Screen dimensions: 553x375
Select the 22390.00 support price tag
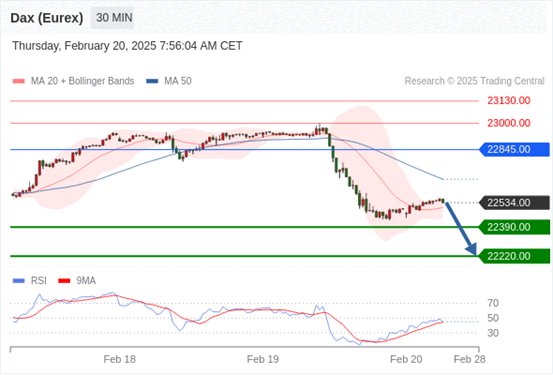tap(514, 227)
